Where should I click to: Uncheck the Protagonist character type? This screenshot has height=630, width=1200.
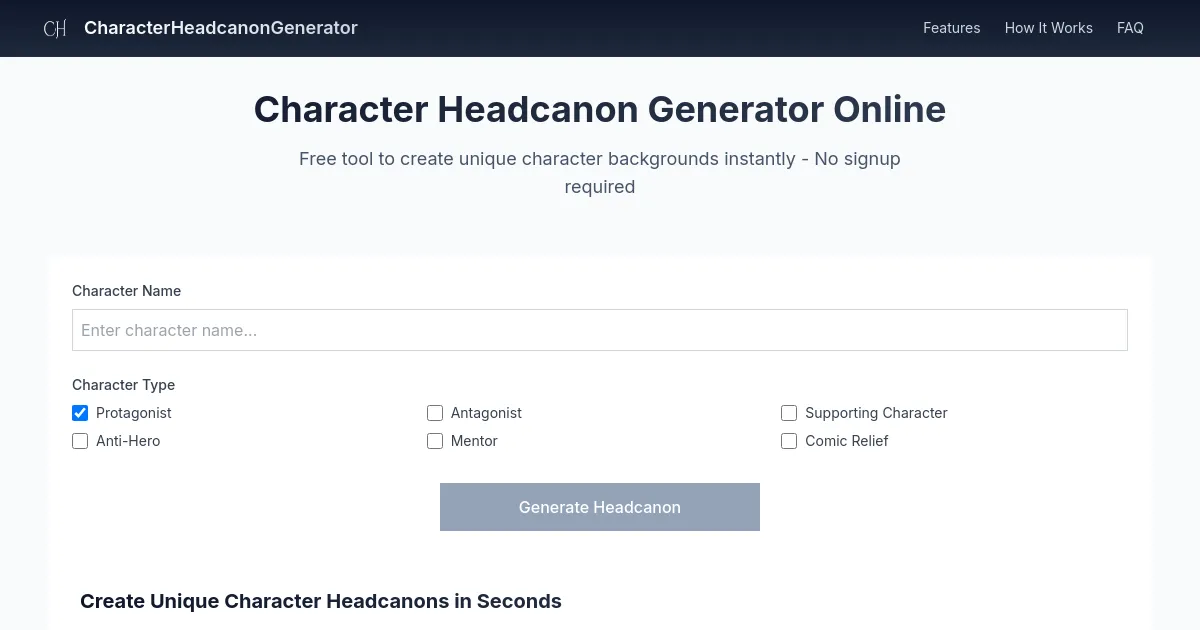click(80, 413)
